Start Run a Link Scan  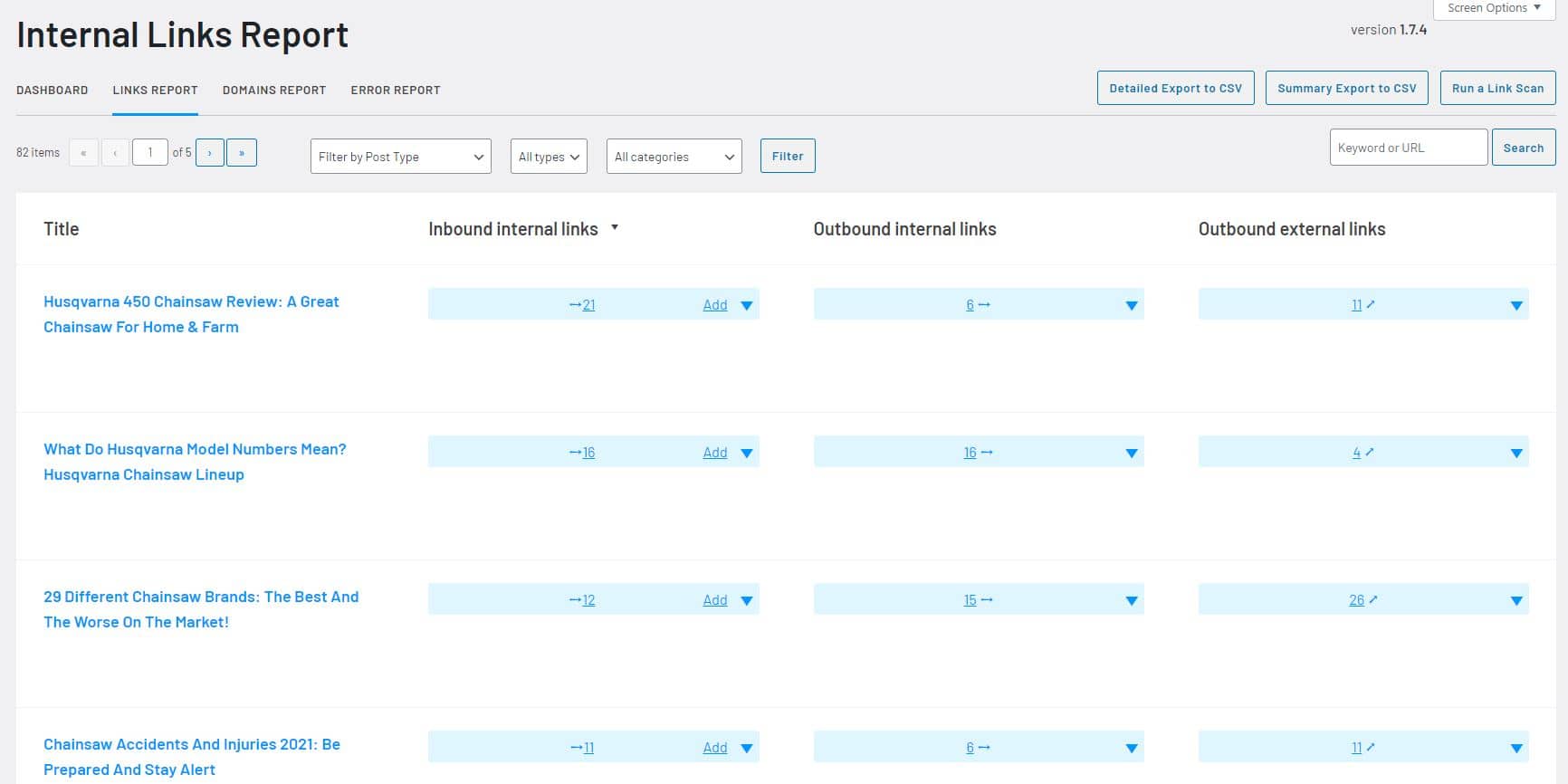click(1498, 88)
